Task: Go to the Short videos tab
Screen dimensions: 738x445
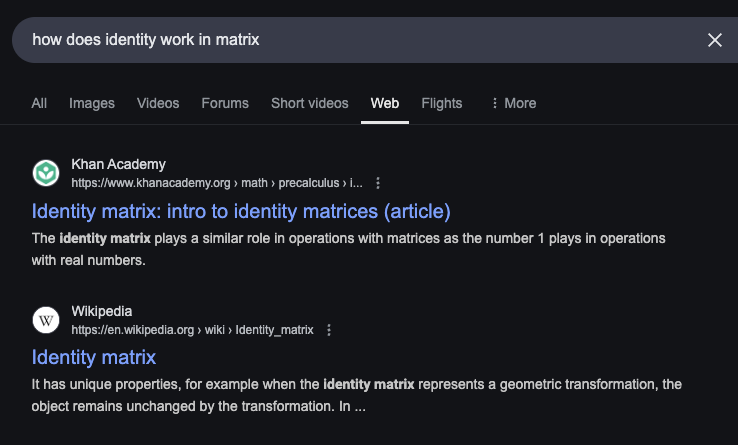Action: (x=310, y=103)
